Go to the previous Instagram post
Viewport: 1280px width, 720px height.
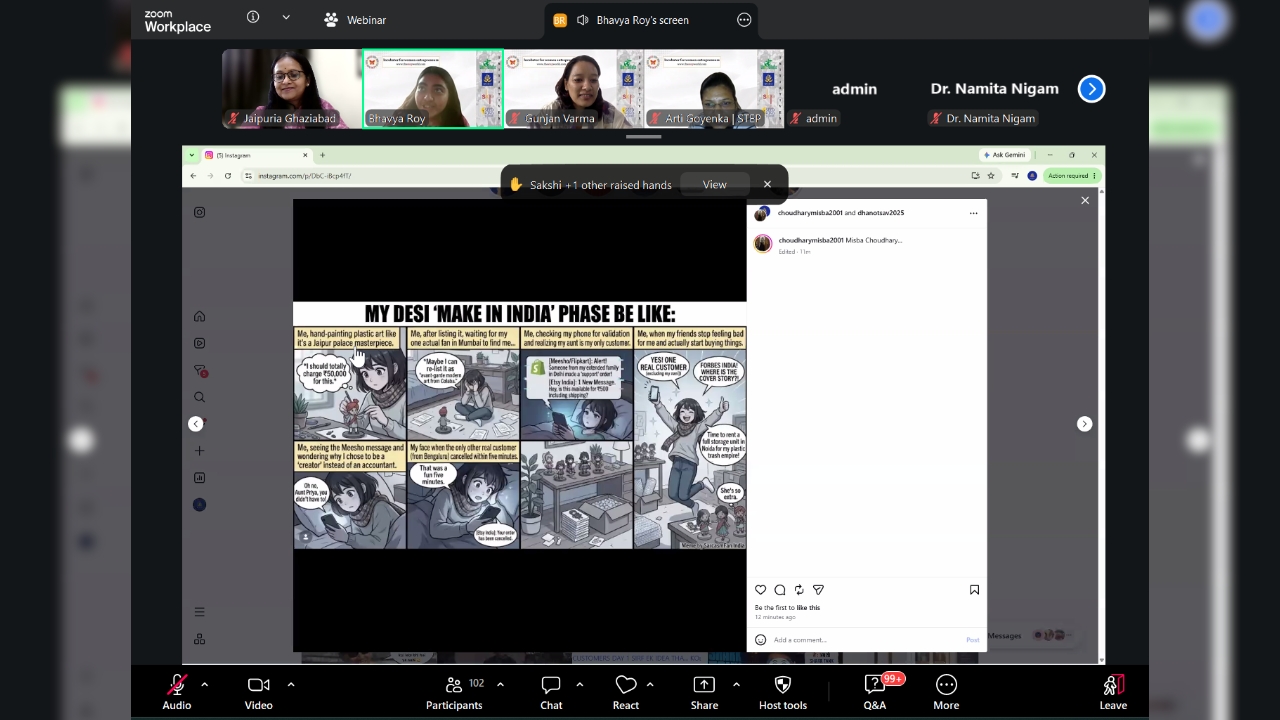click(196, 424)
